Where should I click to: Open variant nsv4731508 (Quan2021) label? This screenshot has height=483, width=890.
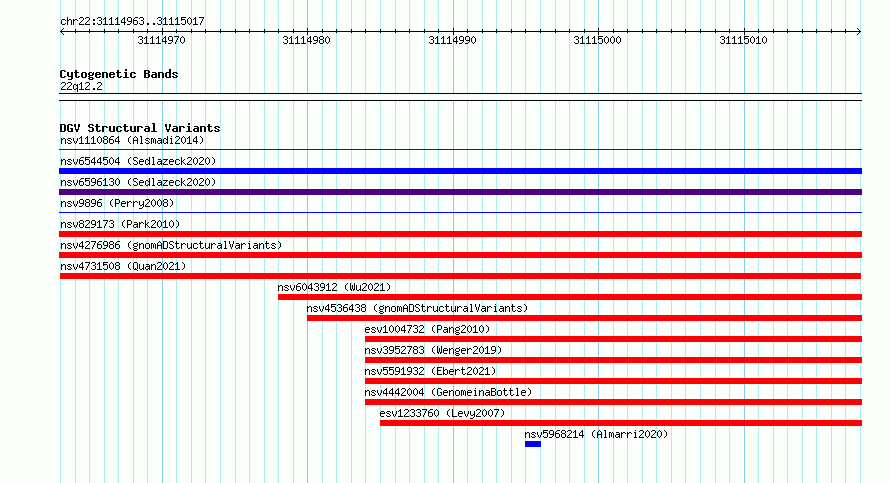(123, 266)
